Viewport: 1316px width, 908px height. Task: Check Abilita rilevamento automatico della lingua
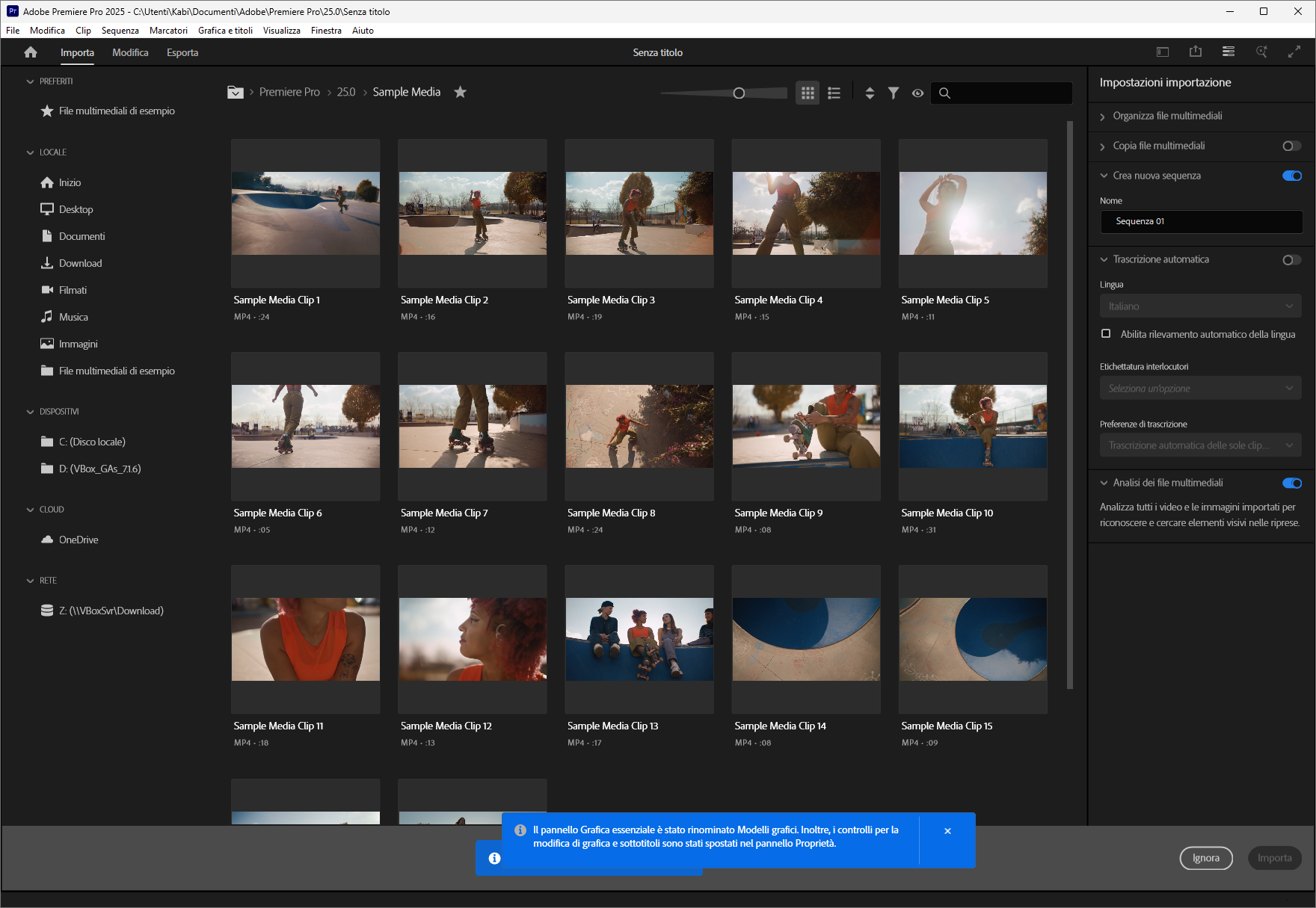1106,334
